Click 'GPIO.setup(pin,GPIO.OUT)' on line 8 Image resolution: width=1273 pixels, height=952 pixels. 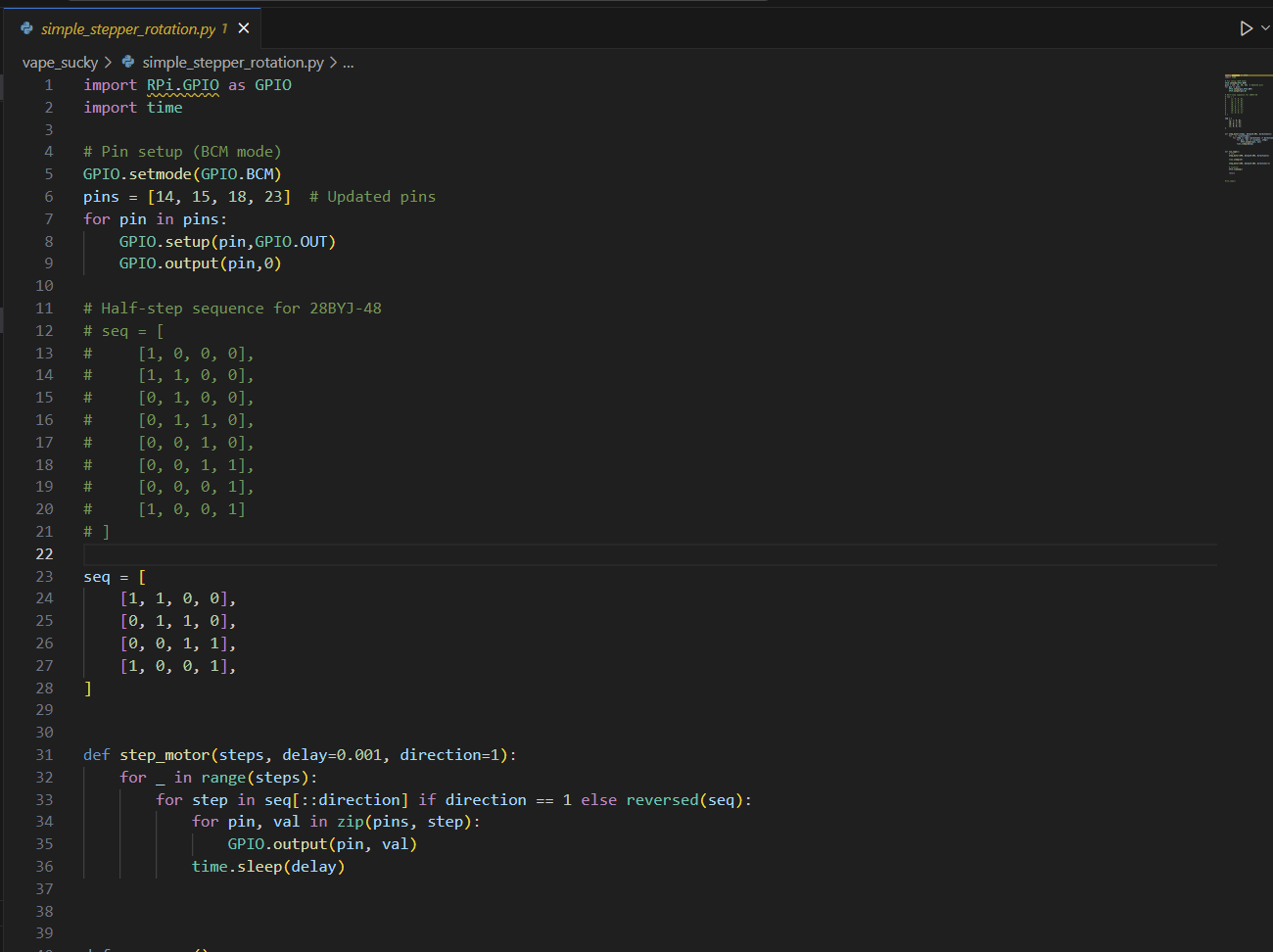[227, 242]
